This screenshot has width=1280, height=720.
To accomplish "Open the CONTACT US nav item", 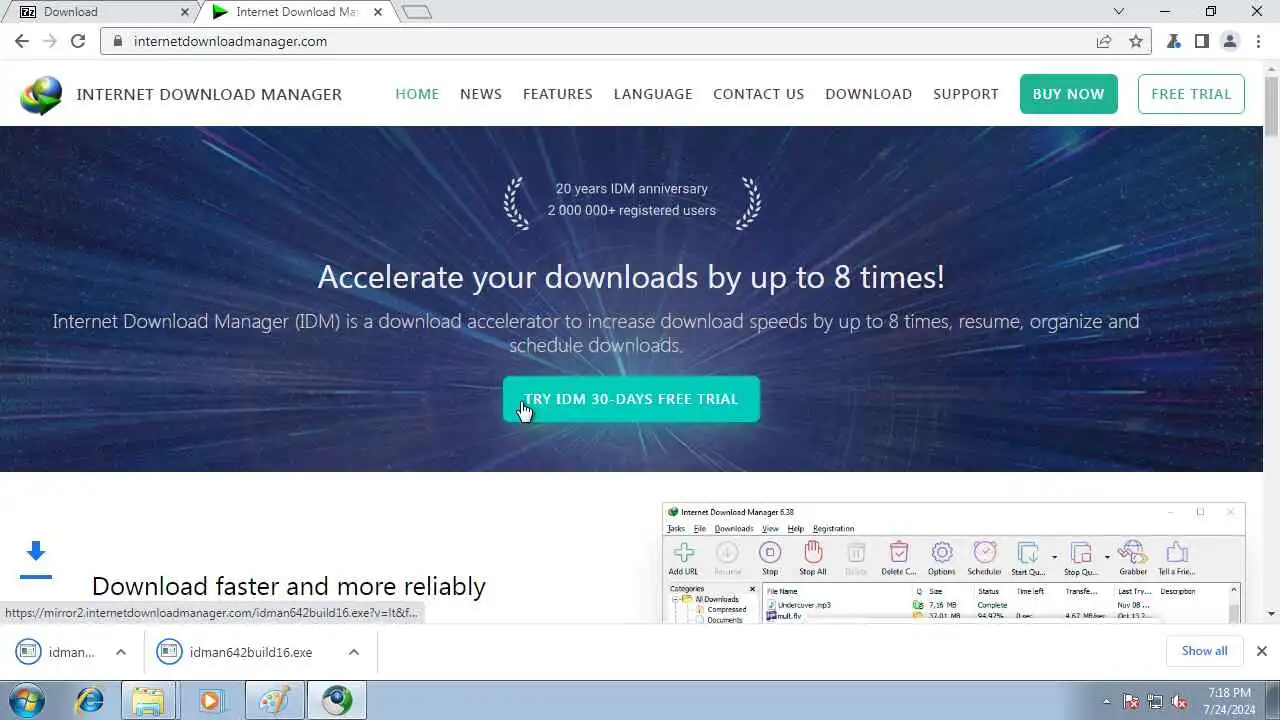I will point(759,94).
